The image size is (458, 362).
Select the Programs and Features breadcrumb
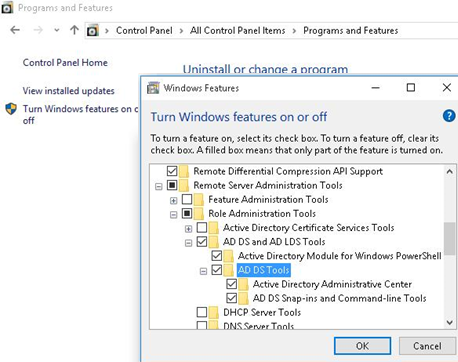[x=350, y=31]
